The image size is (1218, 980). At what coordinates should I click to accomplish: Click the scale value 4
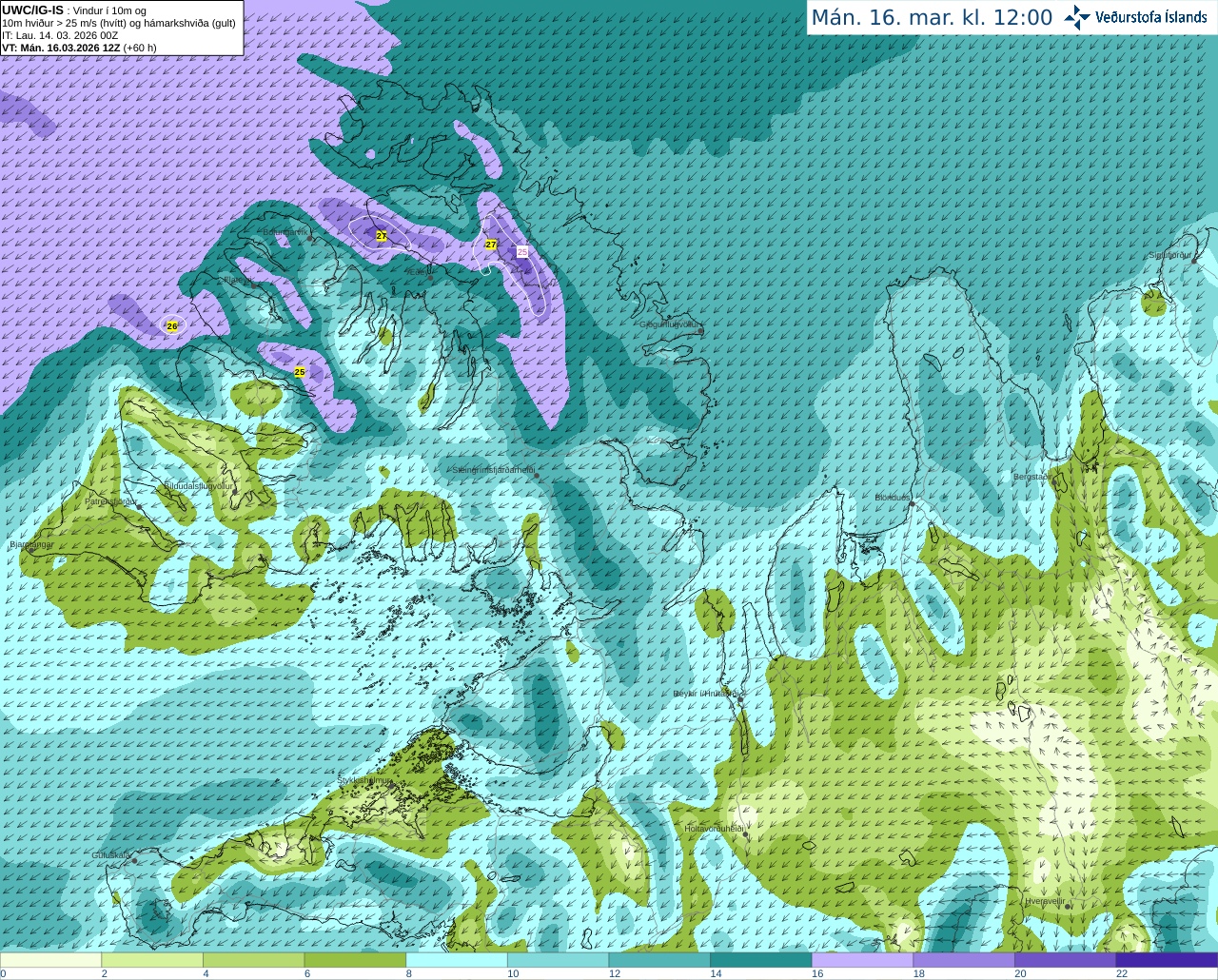tap(206, 973)
